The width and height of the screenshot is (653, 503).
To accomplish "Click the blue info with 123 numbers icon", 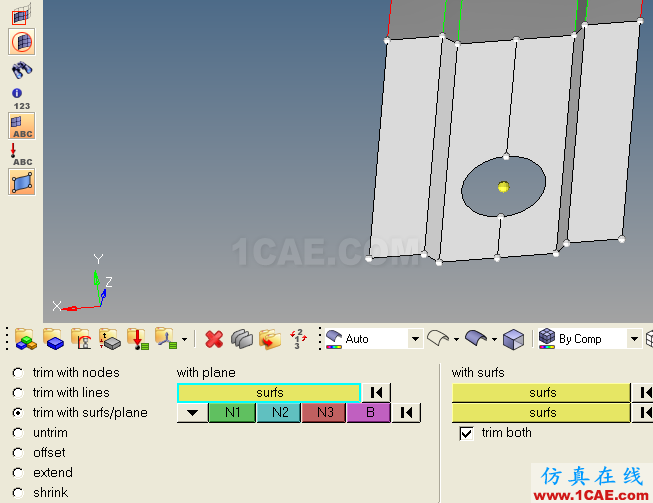I will 21,99.
